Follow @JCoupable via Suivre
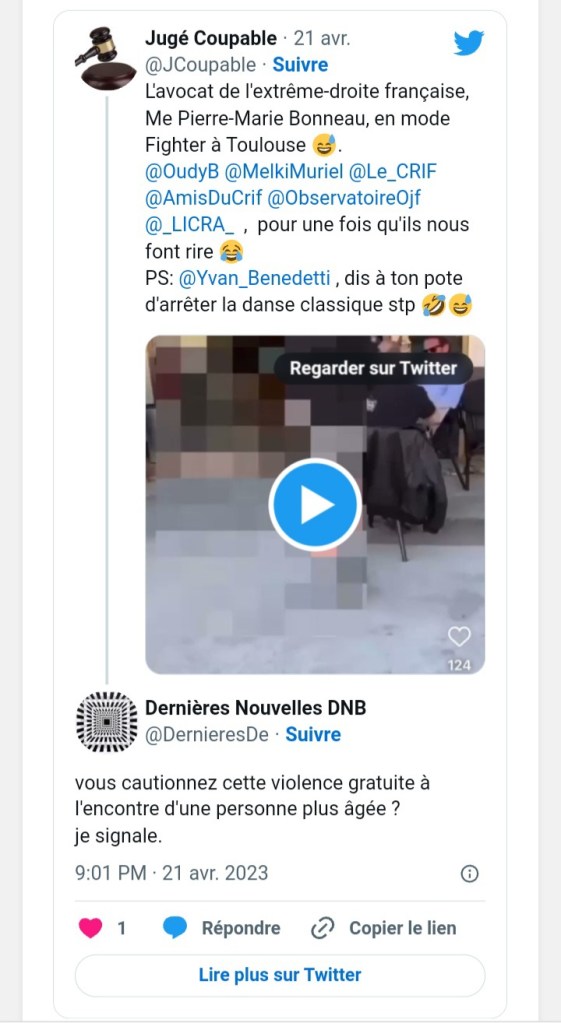 pos(300,65)
